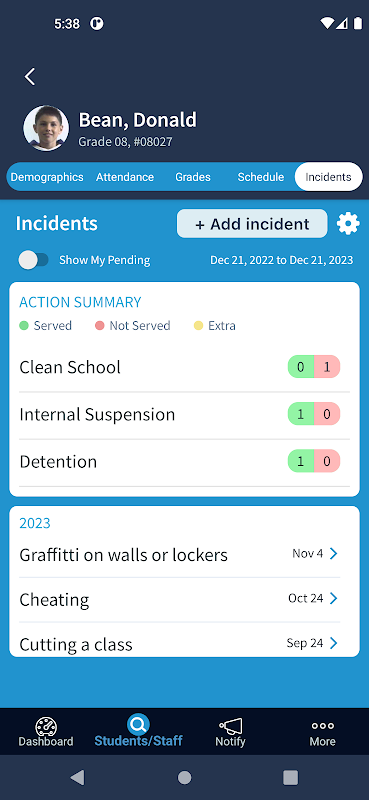Tap Android home circle button
Screen dimensions: 369x800
click(x=184, y=778)
